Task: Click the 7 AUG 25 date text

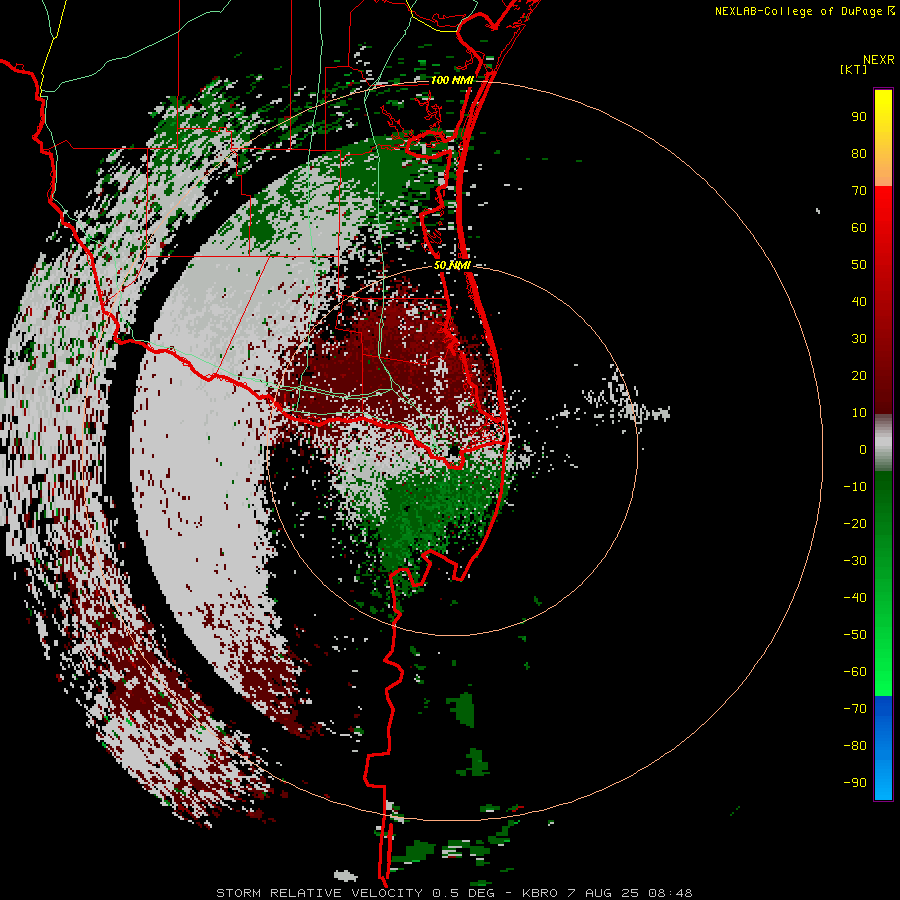Action: click(603, 893)
